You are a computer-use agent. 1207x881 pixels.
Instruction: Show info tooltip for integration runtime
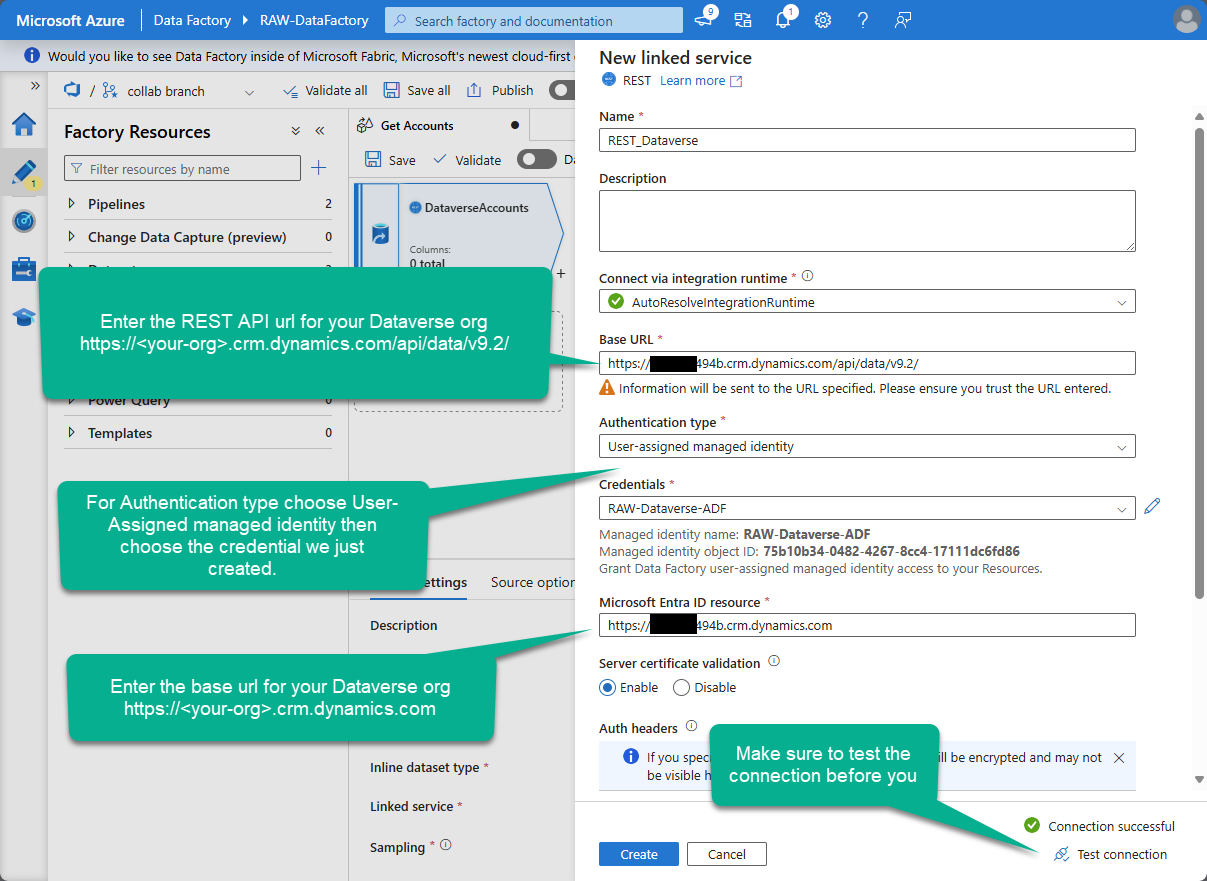(x=808, y=277)
